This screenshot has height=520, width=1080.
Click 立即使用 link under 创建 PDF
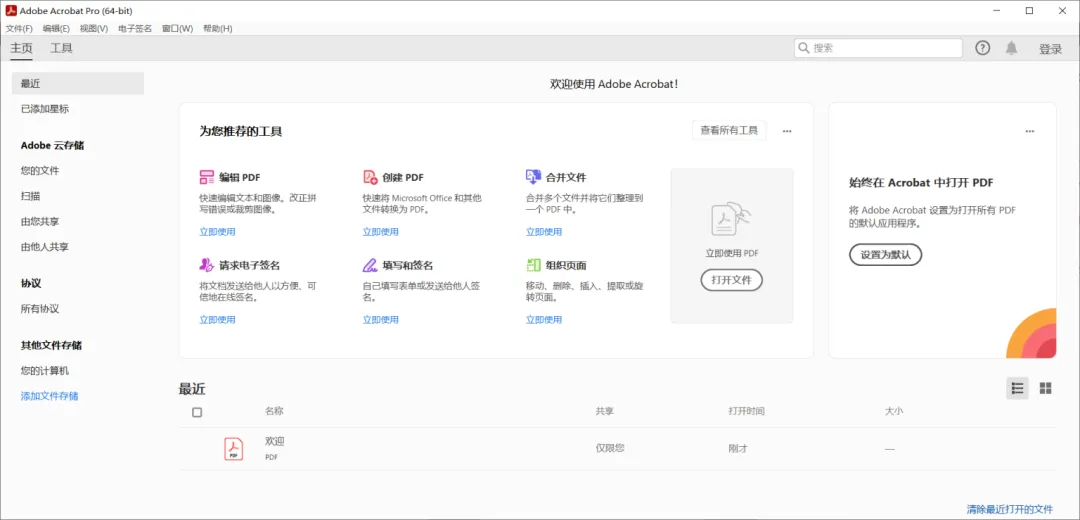tap(381, 232)
